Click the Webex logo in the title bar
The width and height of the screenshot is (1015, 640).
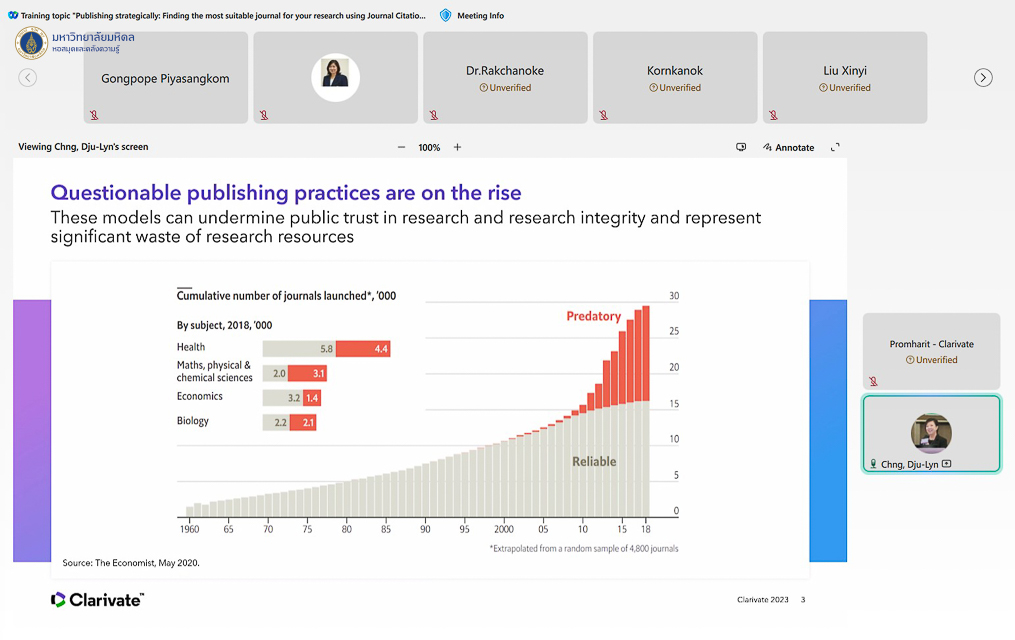point(13,15)
